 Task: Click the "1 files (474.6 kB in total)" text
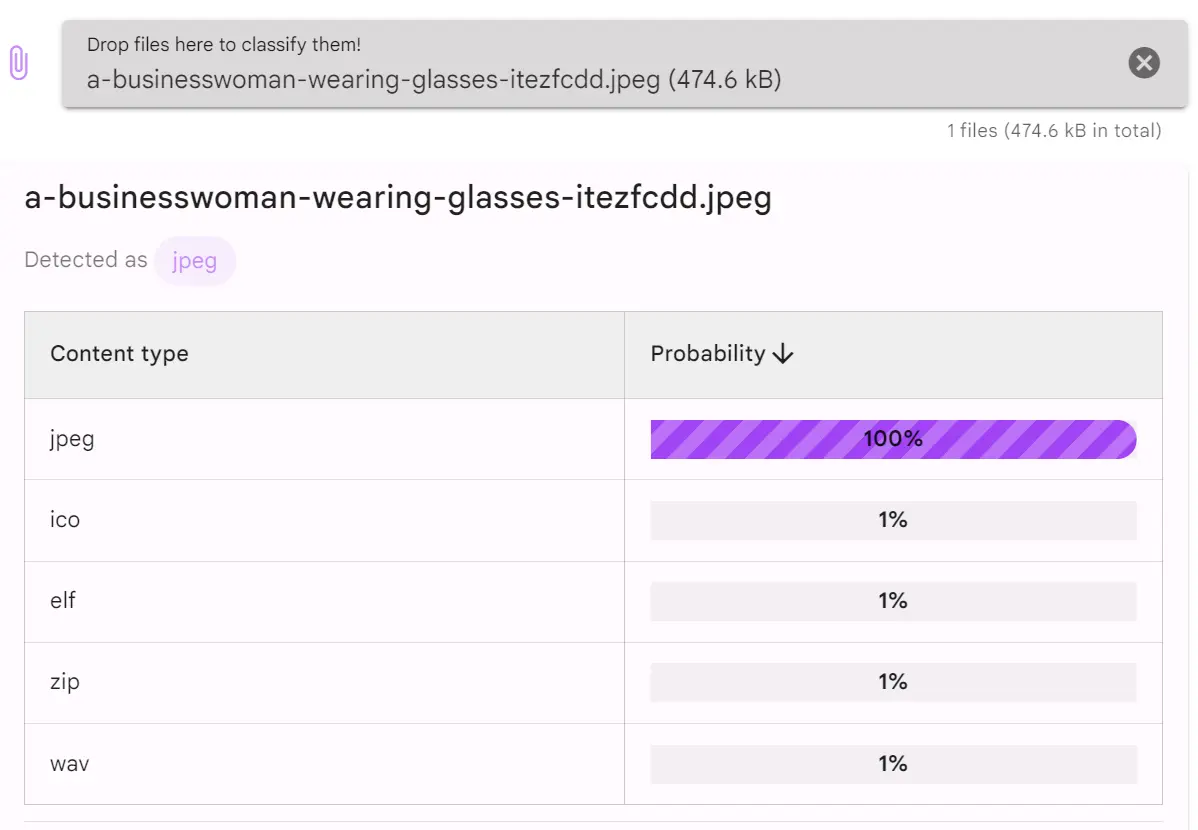[x=1054, y=130]
